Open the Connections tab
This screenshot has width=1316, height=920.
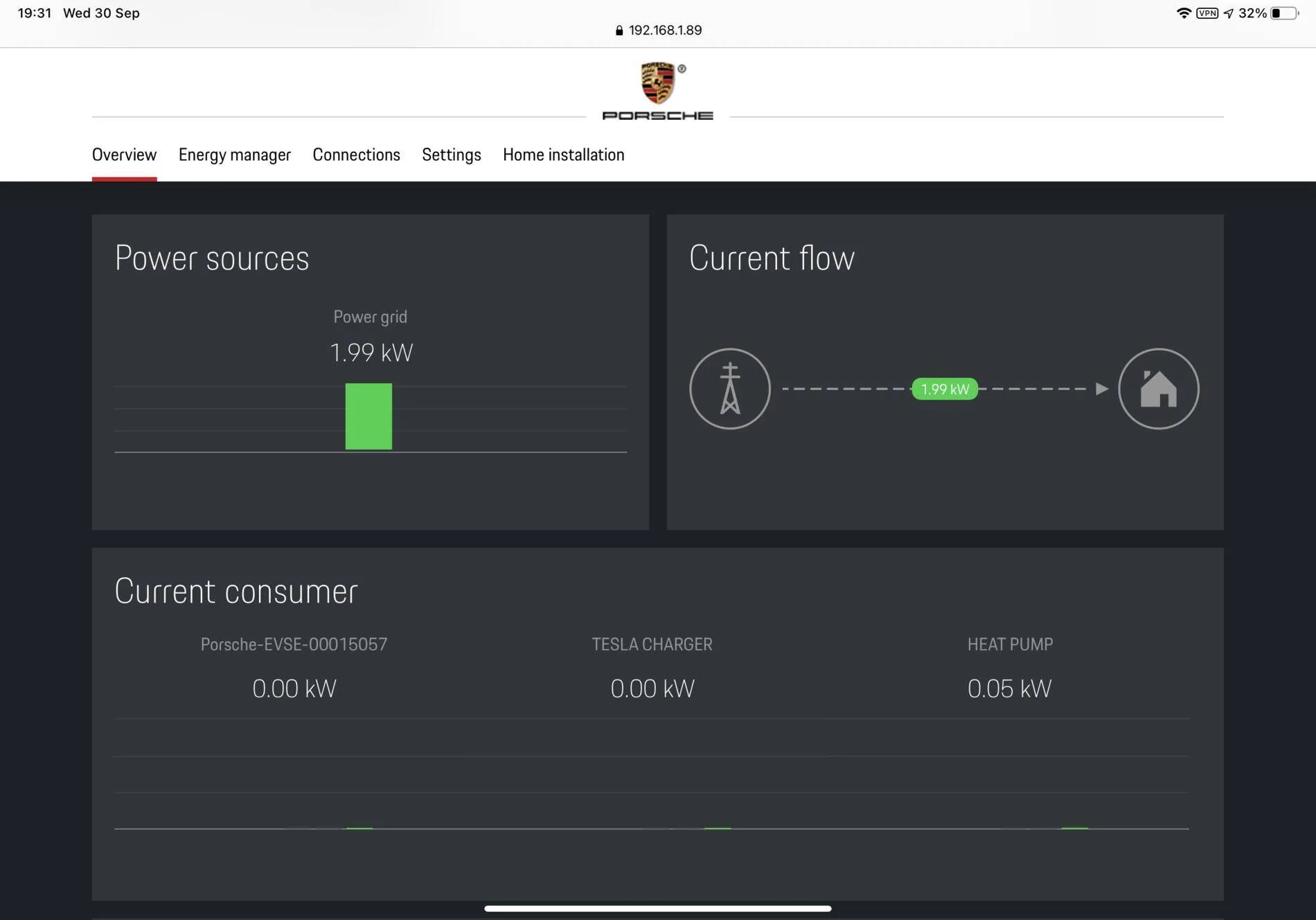(x=357, y=154)
